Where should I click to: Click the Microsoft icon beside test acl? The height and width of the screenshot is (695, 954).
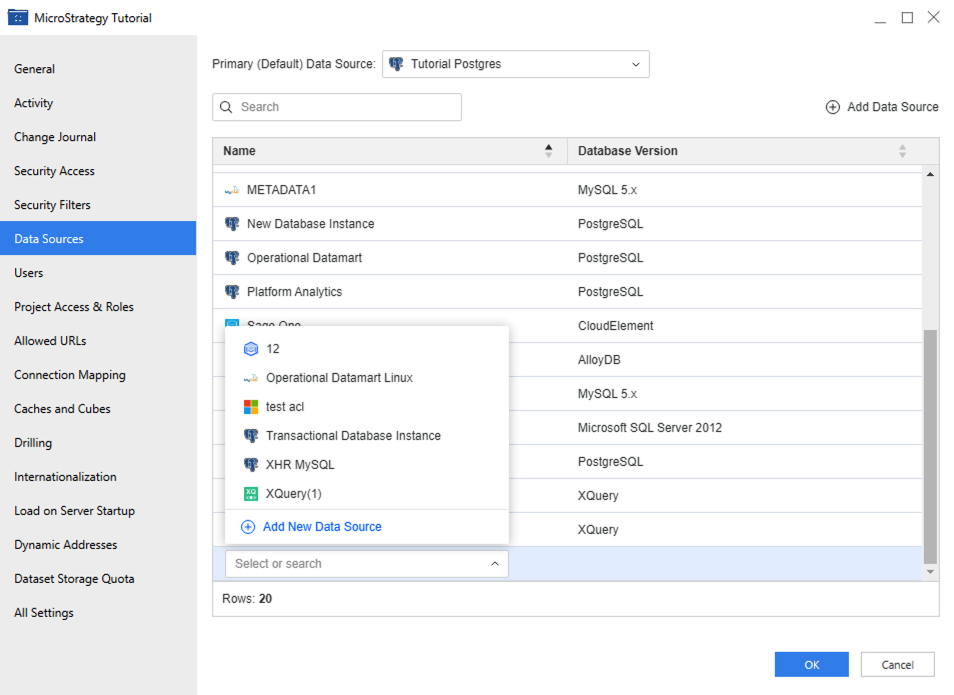click(251, 407)
